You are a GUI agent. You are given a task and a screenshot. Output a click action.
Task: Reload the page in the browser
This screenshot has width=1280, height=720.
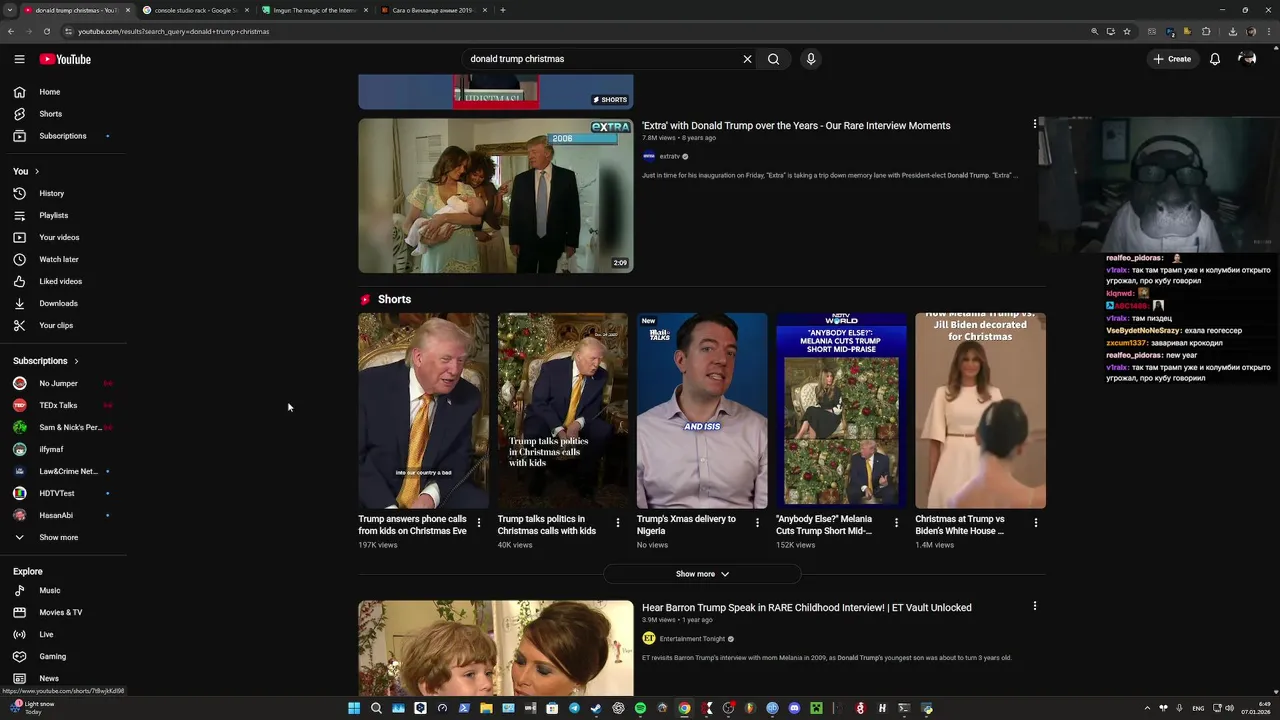pyautogui.click(x=46, y=31)
